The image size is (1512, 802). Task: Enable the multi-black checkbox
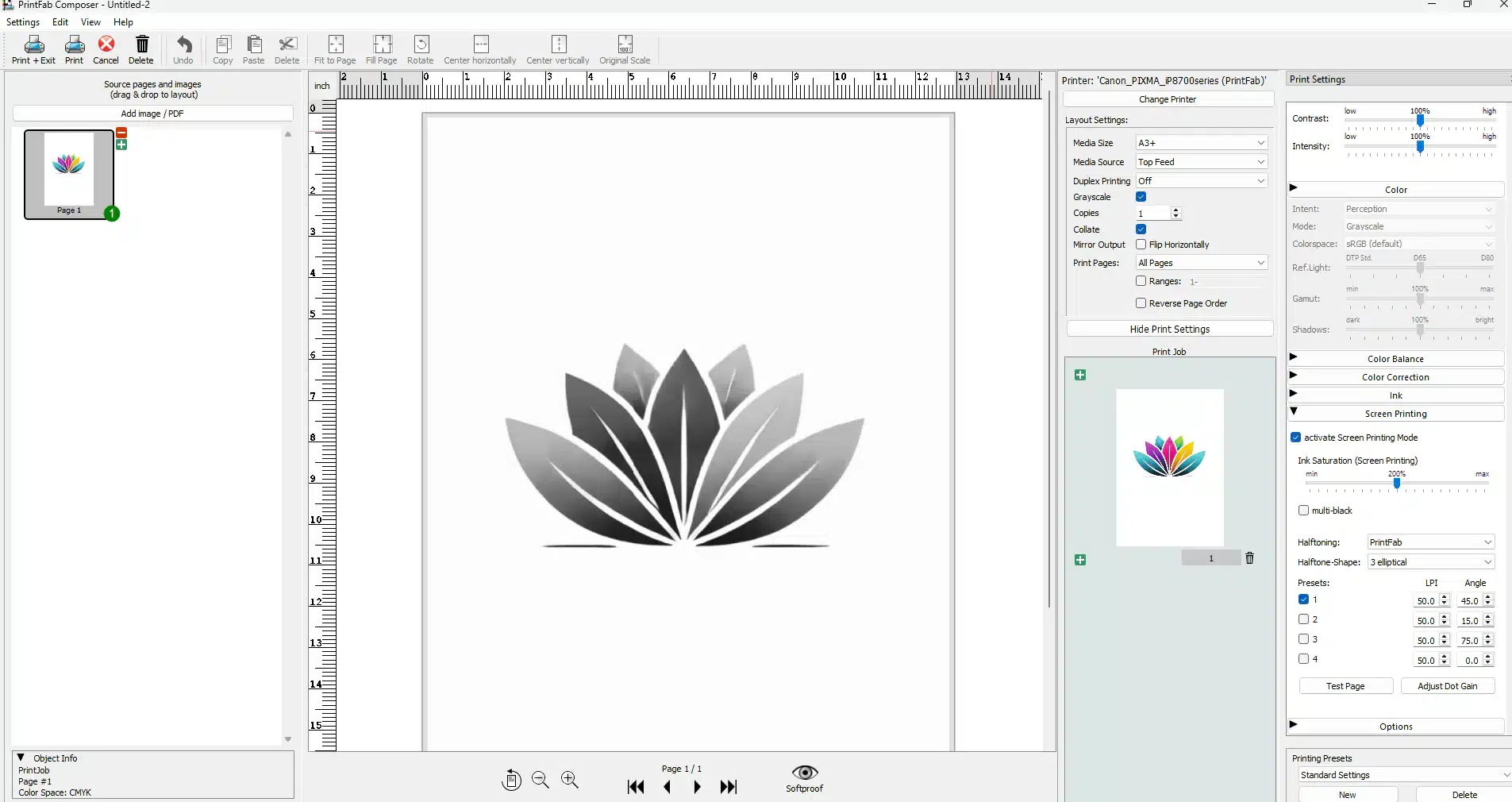(x=1304, y=511)
